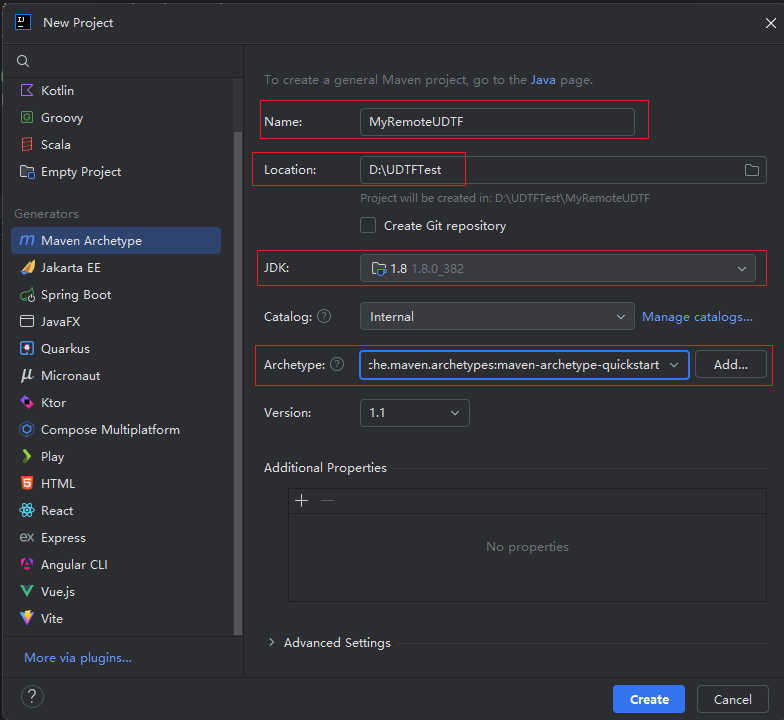Click the Ktor icon
Viewport: 784px width, 720px height.
(27, 402)
